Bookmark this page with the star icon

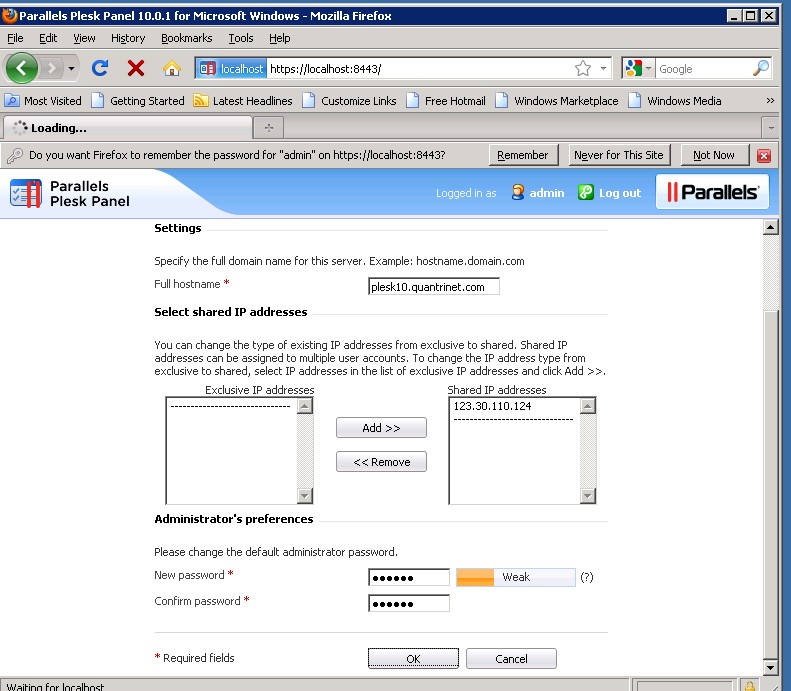(x=583, y=69)
